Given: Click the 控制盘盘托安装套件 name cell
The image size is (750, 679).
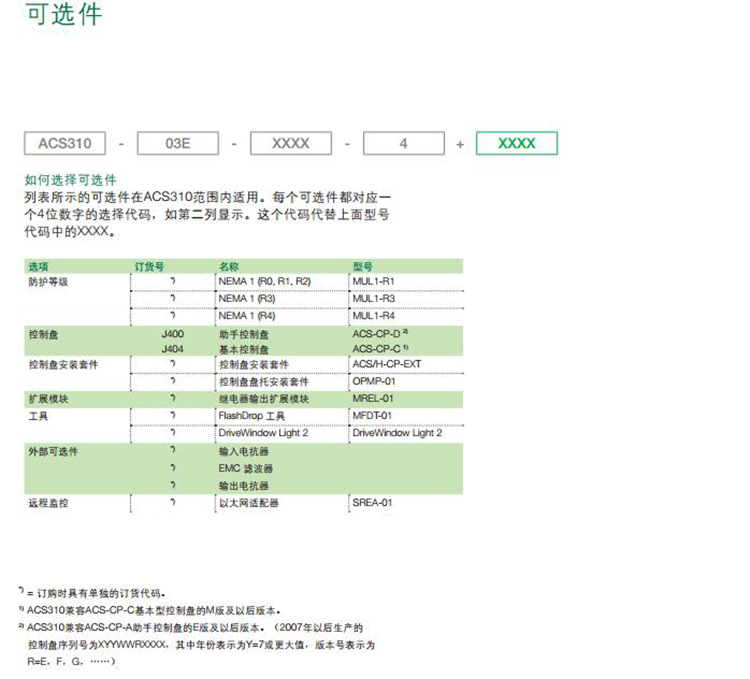Looking at the screenshot, I should (264, 382).
